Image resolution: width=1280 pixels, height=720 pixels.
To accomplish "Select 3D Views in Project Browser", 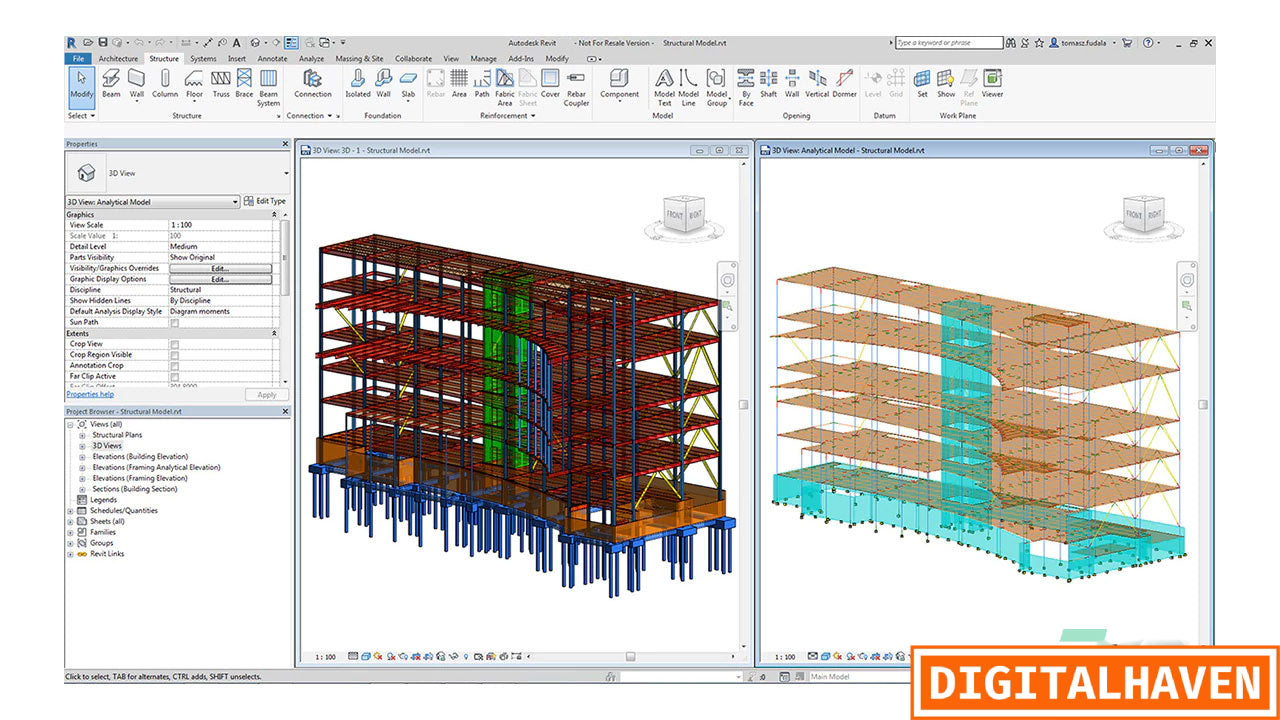I will coord(107,446).
